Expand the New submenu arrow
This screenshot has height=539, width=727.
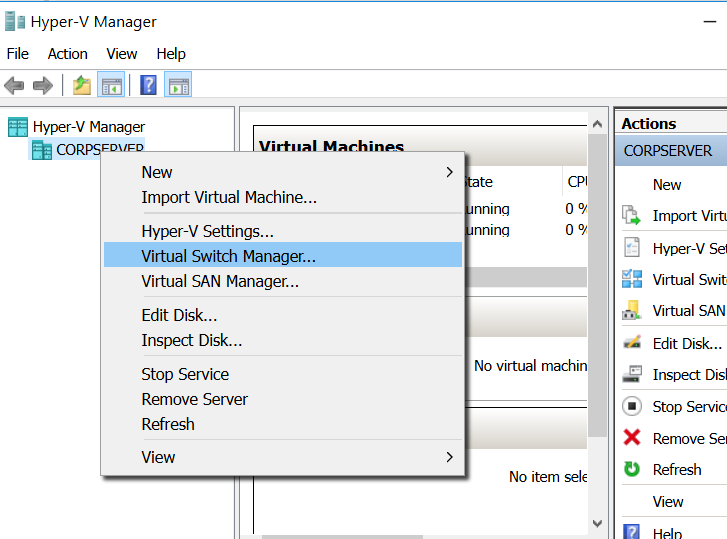point(449,172)
